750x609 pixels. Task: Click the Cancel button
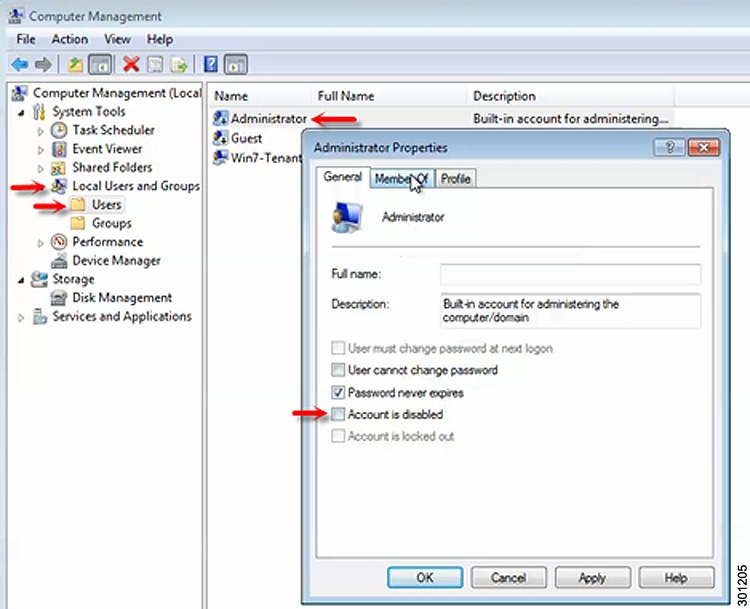click(508, 578)
